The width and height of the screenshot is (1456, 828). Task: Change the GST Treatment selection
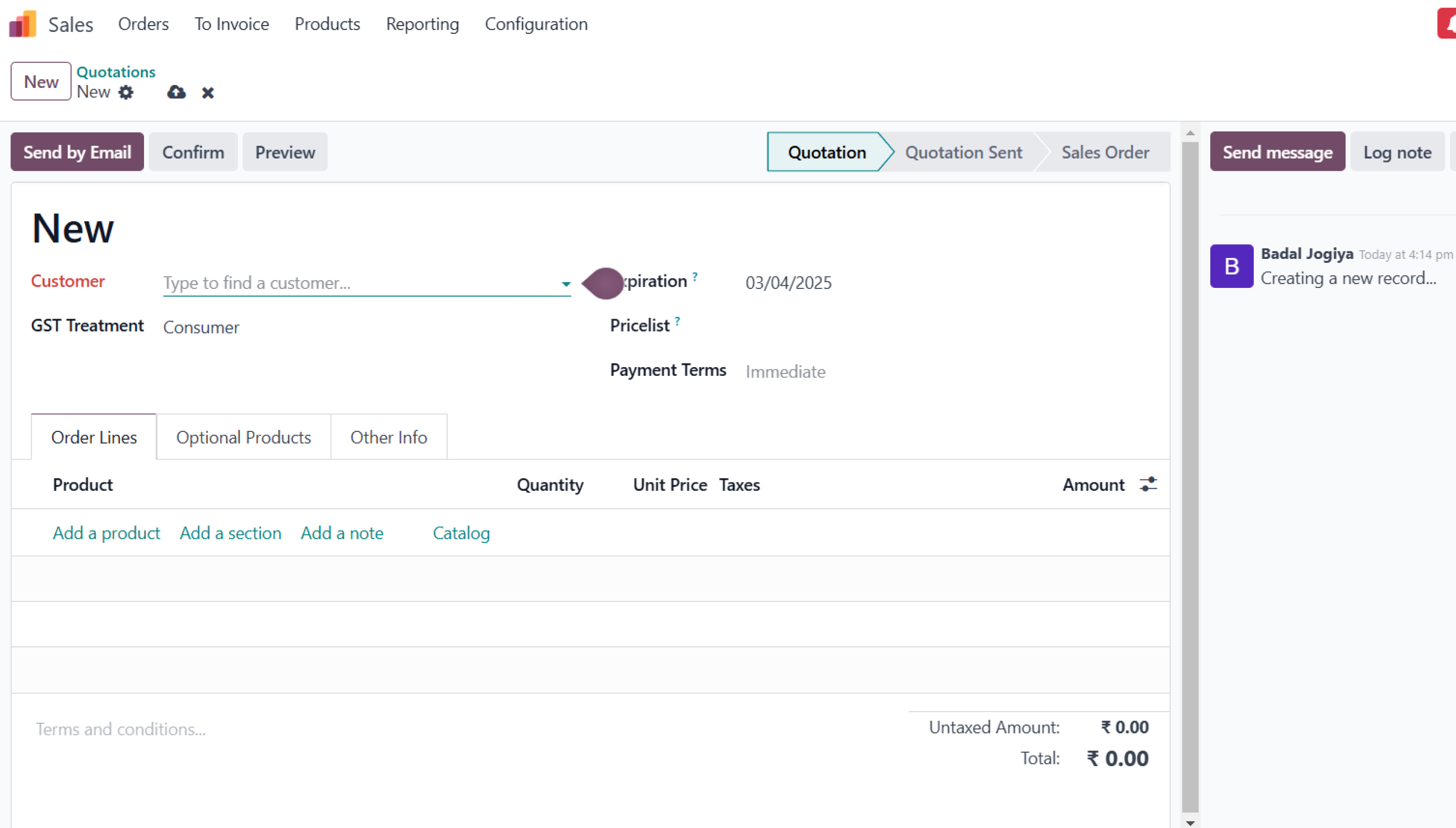coord(201,327)
